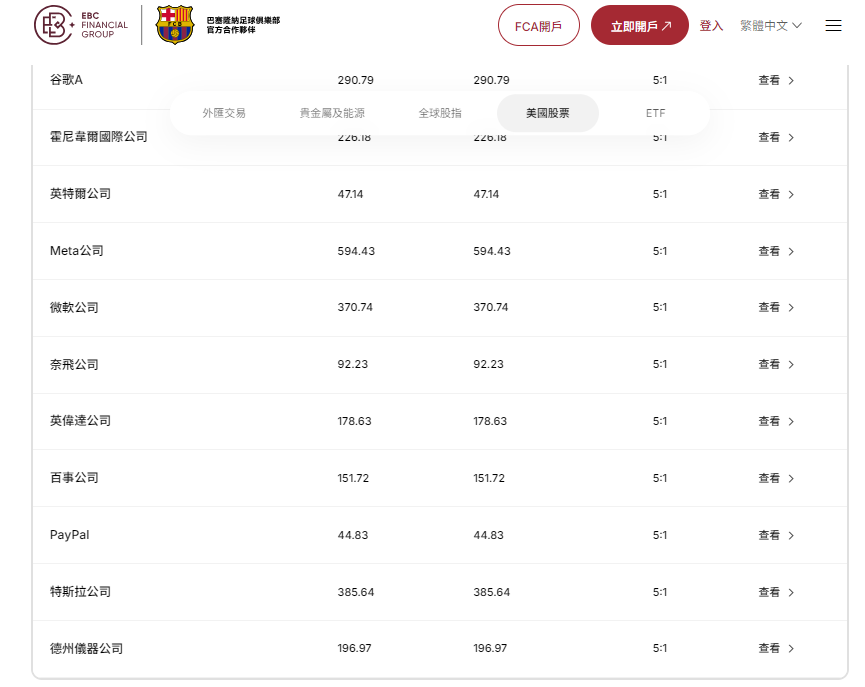Click the 登入 login link
The width and height of the screenshot is (865, 687).
coord(711,26)
